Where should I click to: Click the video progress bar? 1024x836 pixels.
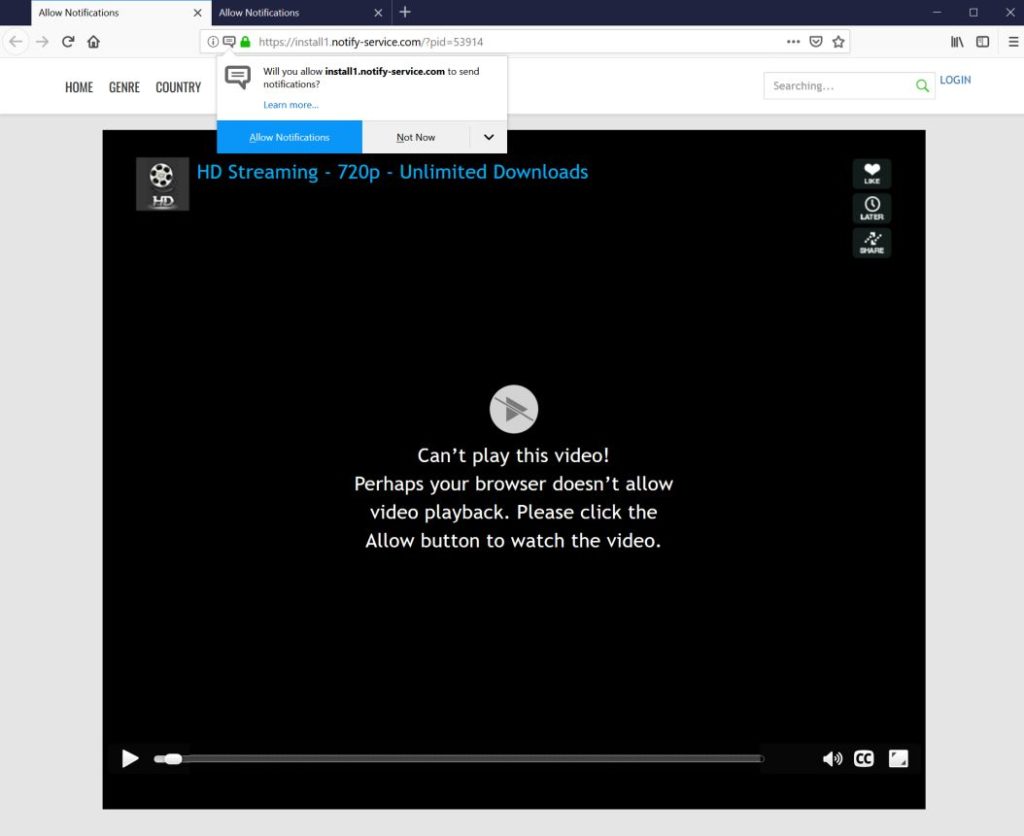tap(450, 758)
